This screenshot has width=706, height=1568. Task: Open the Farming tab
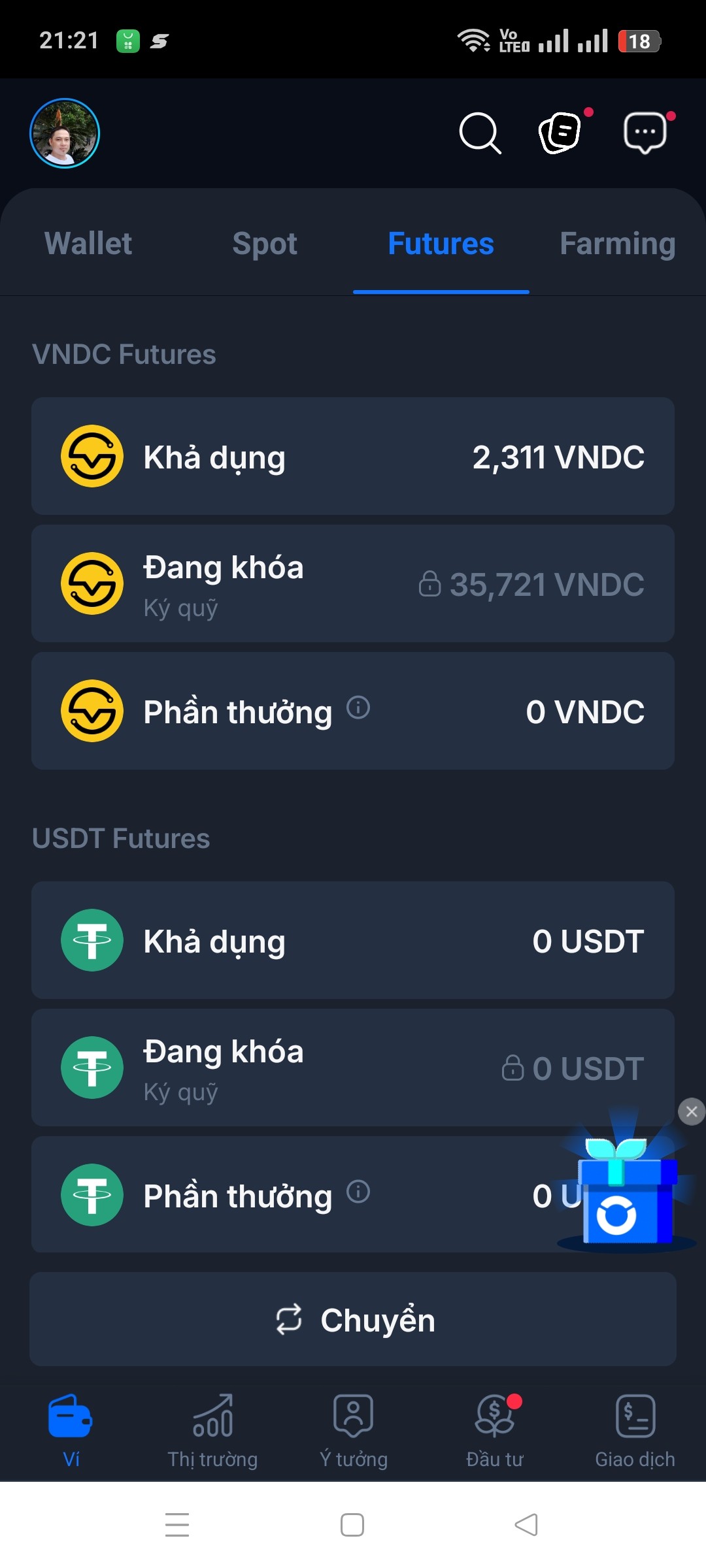click(x=617, y=244)
